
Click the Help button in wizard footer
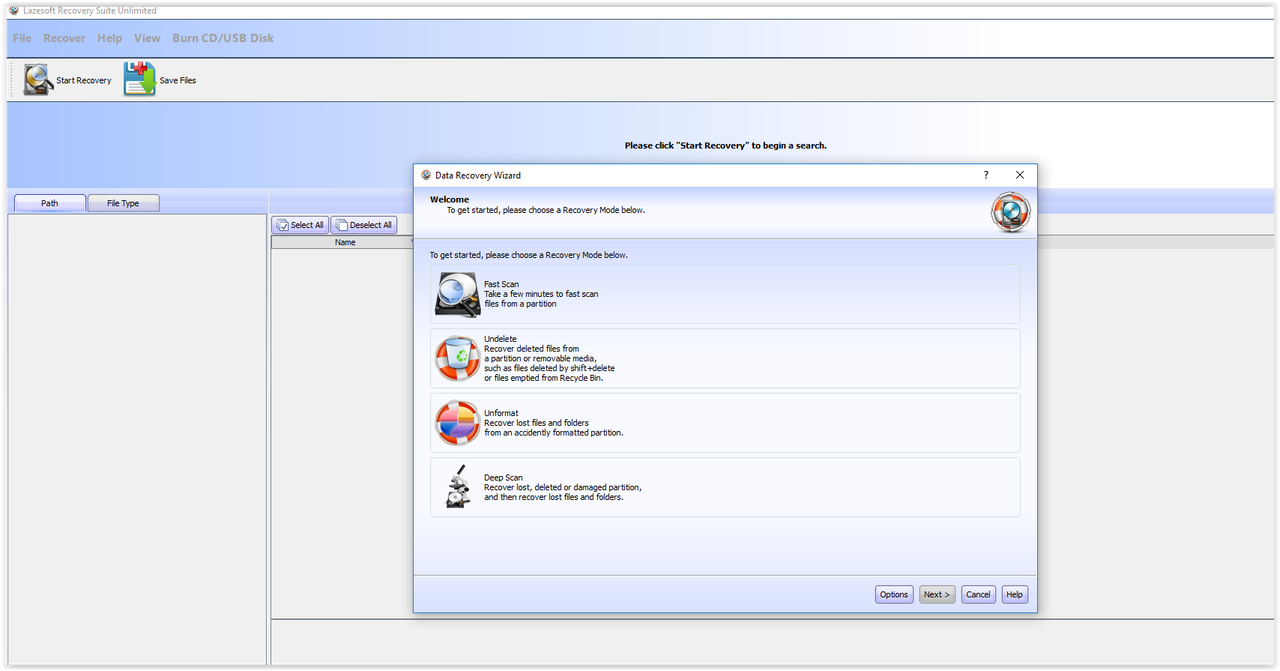point(1014,594)
